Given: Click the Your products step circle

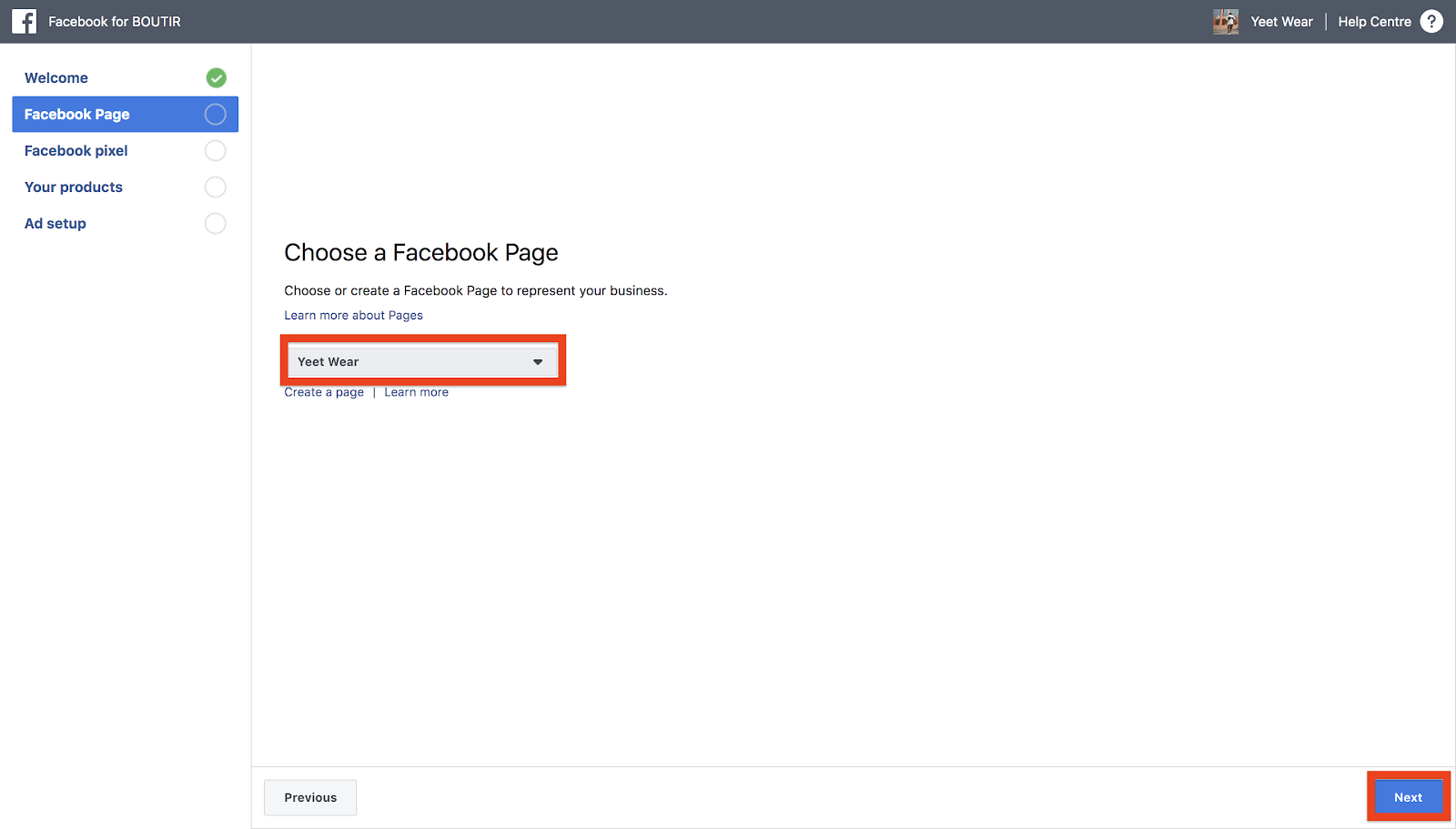Looking at the screenshot, I should [216, 187].
